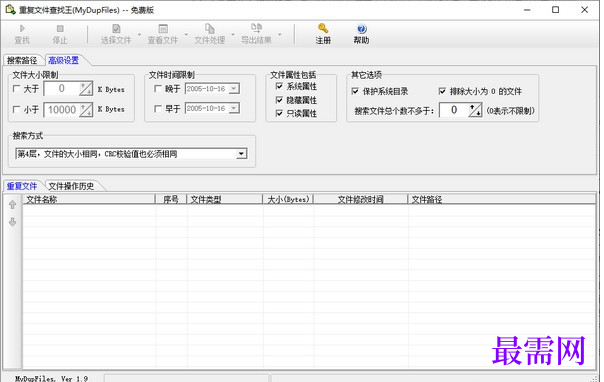Image resolution: width=604 pixels, height=382 pixels.
Task: Uncheck the 只读属性 checkbox
Action: (279, 113)
